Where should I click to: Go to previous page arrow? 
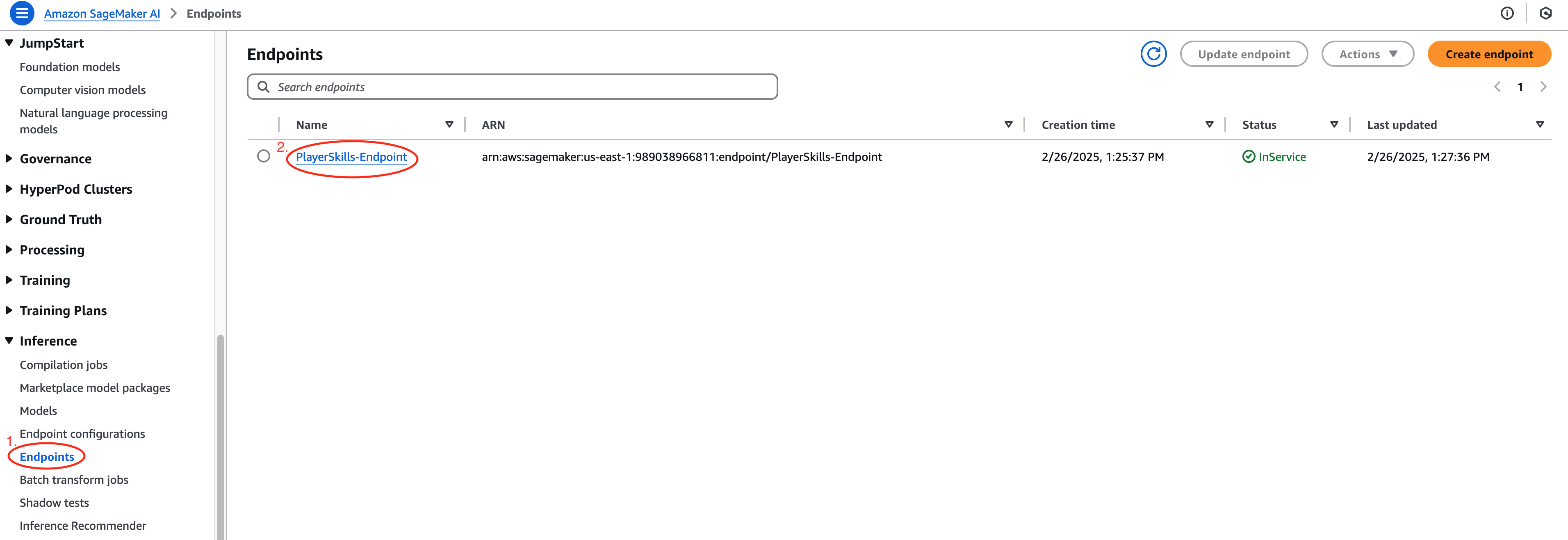click(1497, 87)
